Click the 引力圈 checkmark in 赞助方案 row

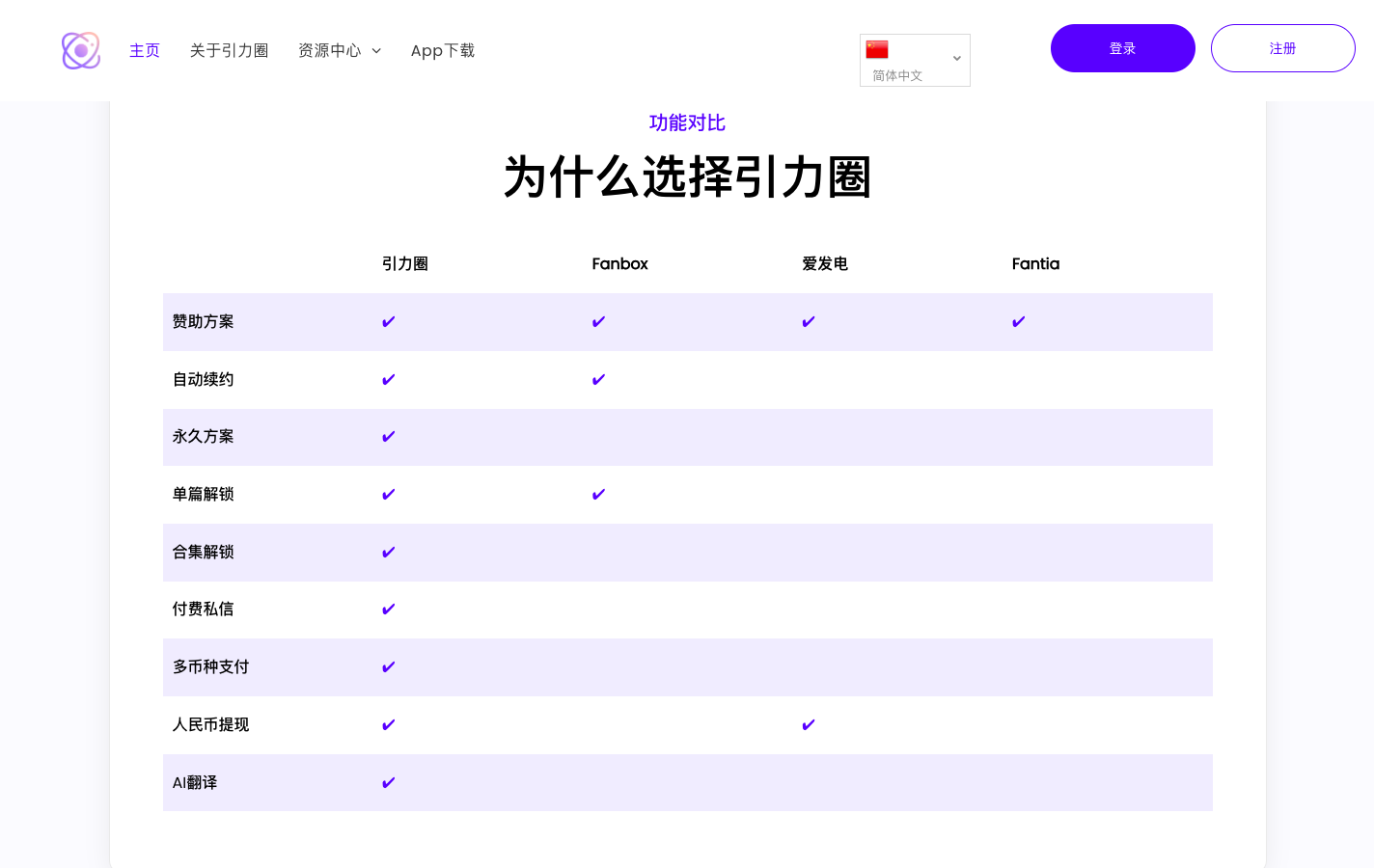[x=389, y=322]
